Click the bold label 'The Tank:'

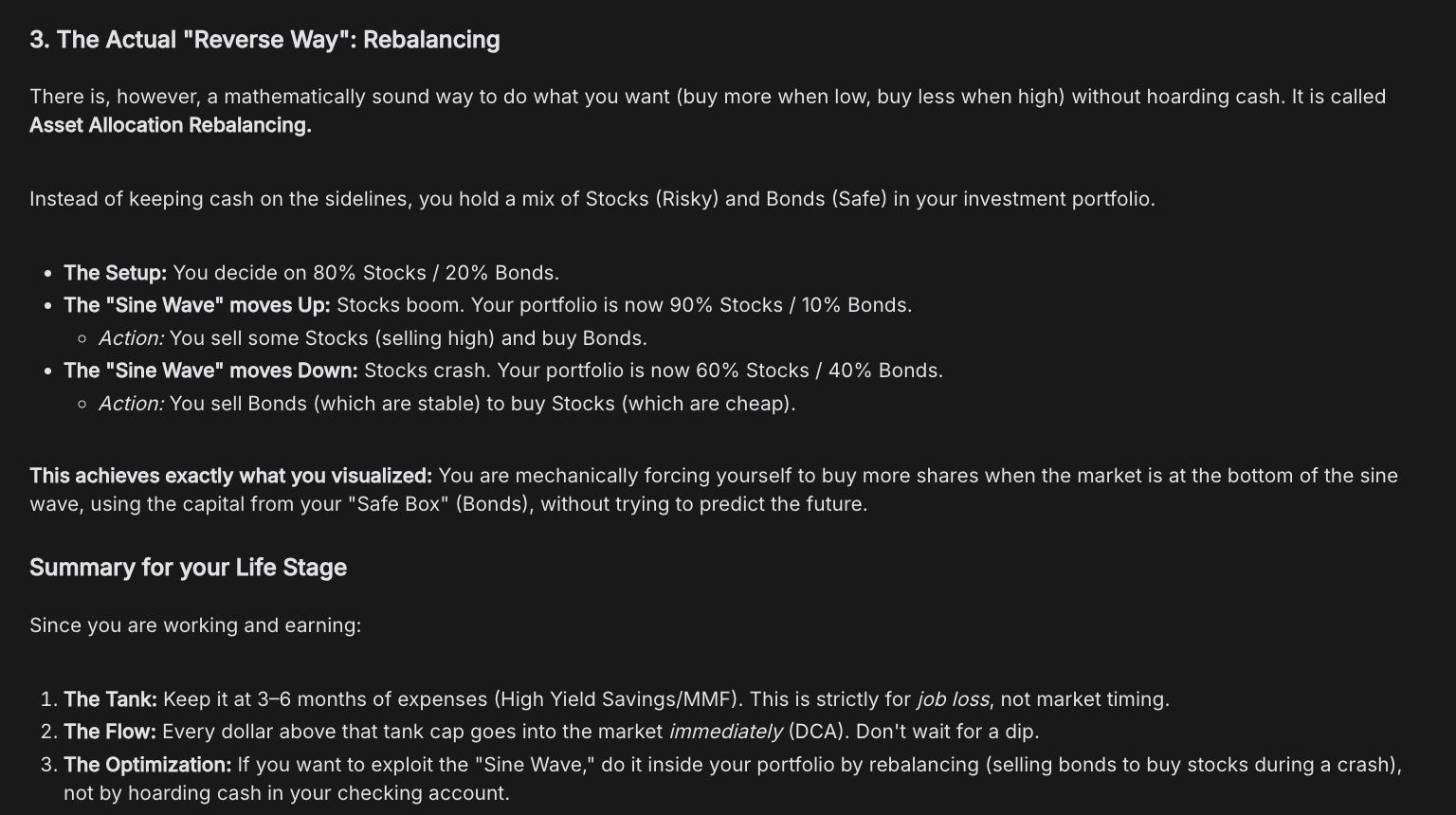110,699
